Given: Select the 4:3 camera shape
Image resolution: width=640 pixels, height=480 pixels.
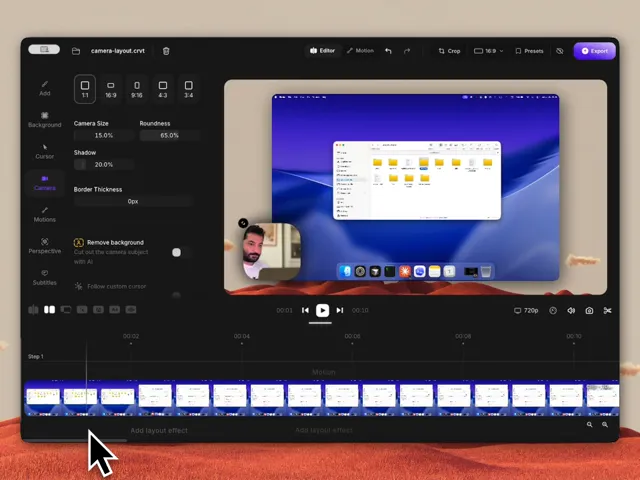Looking at the screenshot, I should pyautogui.click(x=162, y=89).
